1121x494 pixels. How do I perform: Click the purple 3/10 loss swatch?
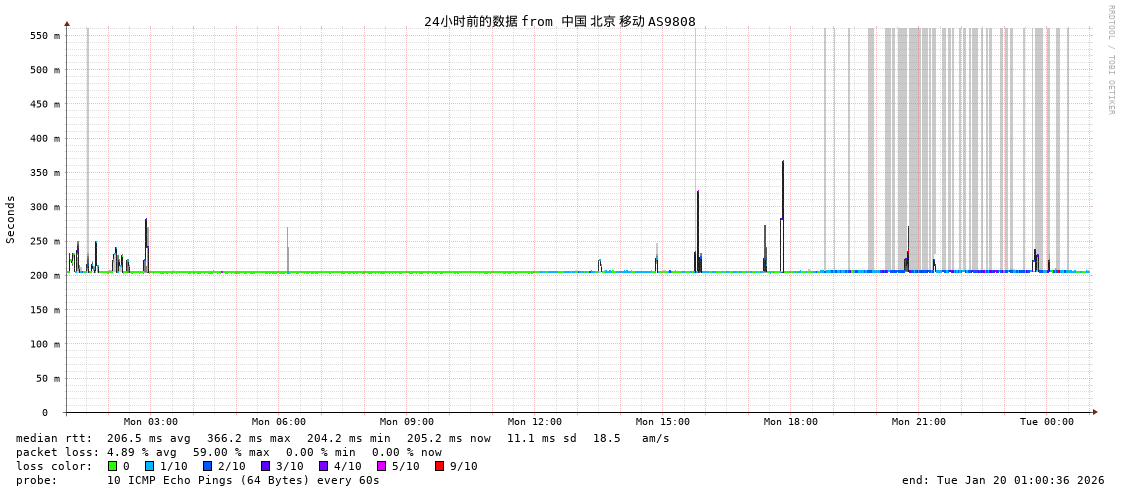(x=265, y=466)
